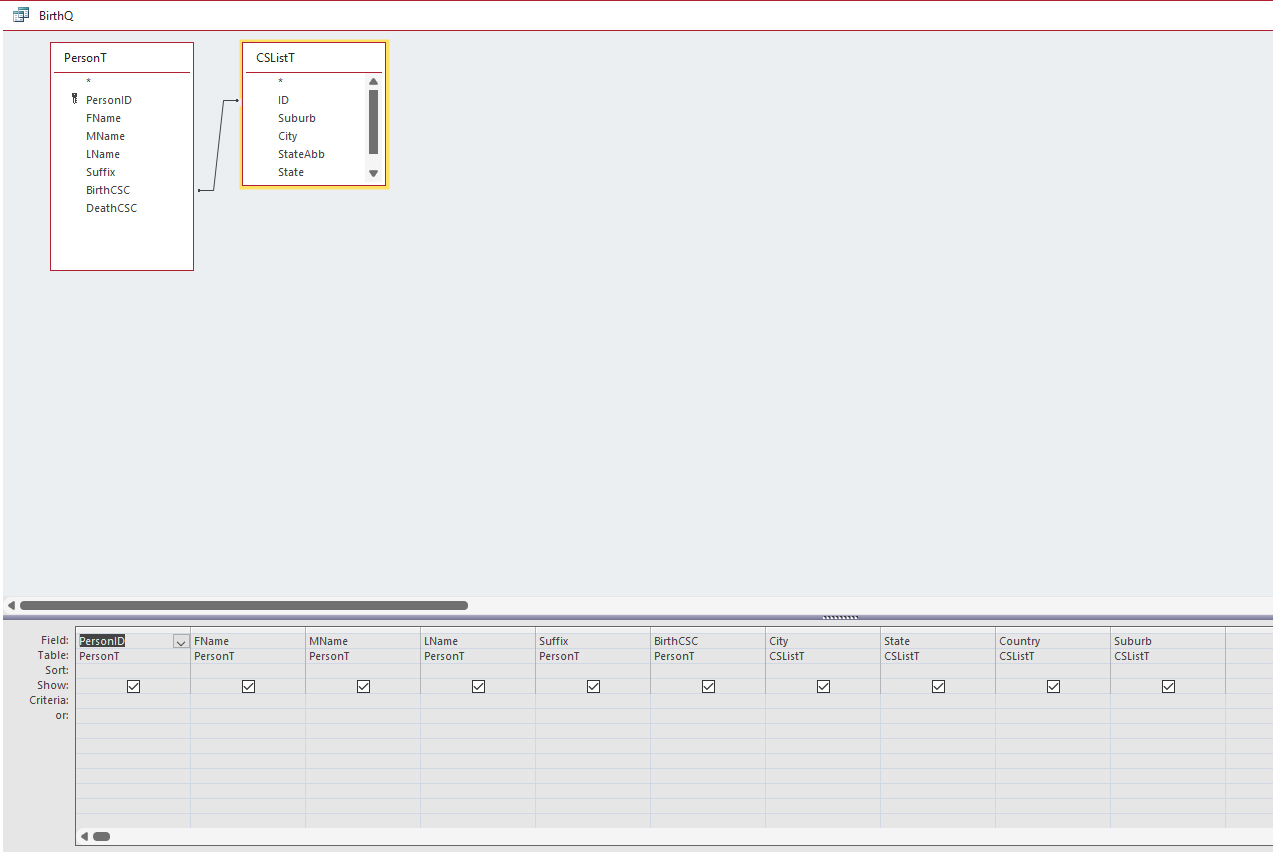
Task: Uncheck Show box for Country column
Action: click(x=1053, y=686)
